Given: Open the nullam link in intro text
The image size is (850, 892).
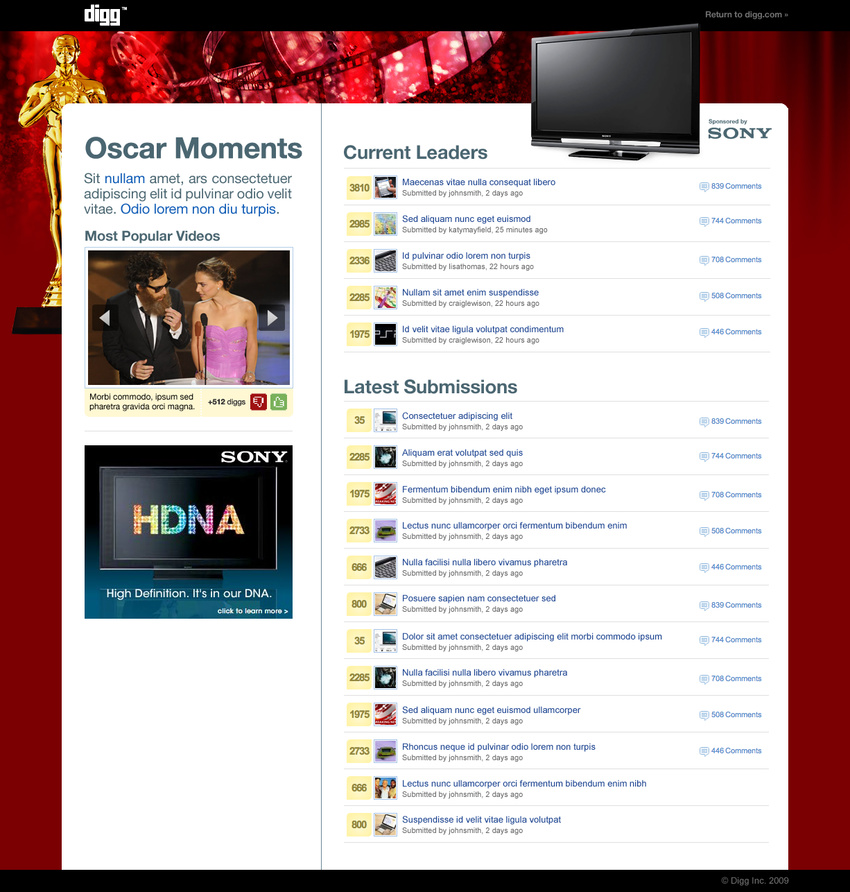Looking at the screenshot, I should point(125,179).
